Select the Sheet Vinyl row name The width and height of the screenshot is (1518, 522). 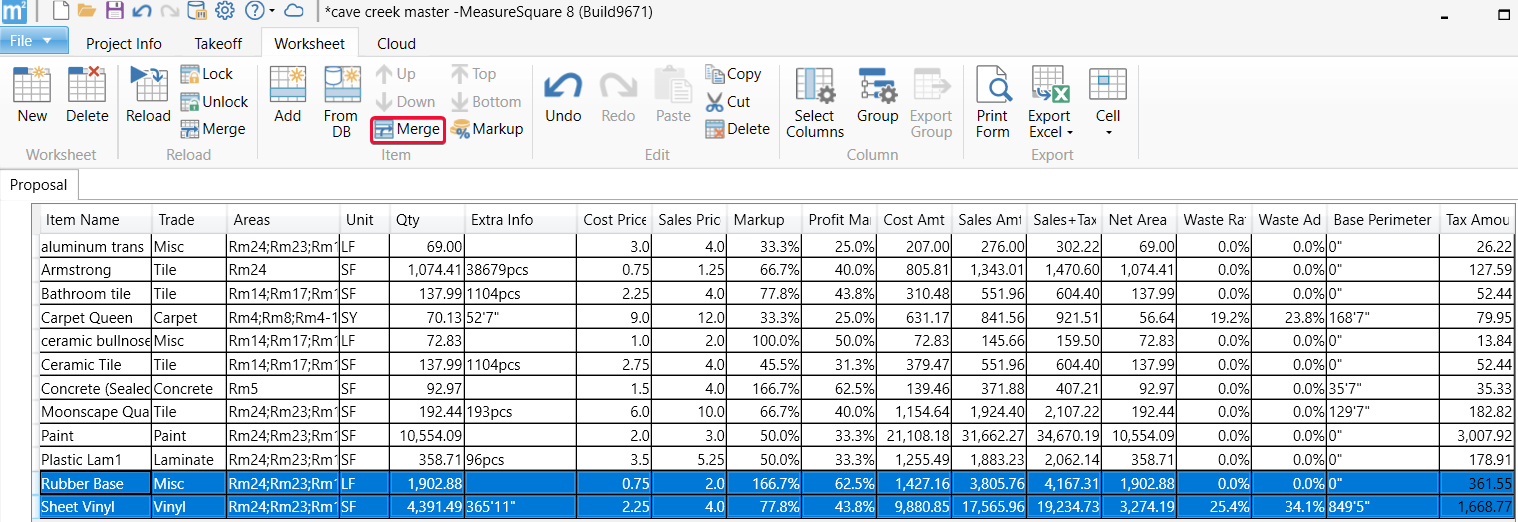tap(95, 507)
